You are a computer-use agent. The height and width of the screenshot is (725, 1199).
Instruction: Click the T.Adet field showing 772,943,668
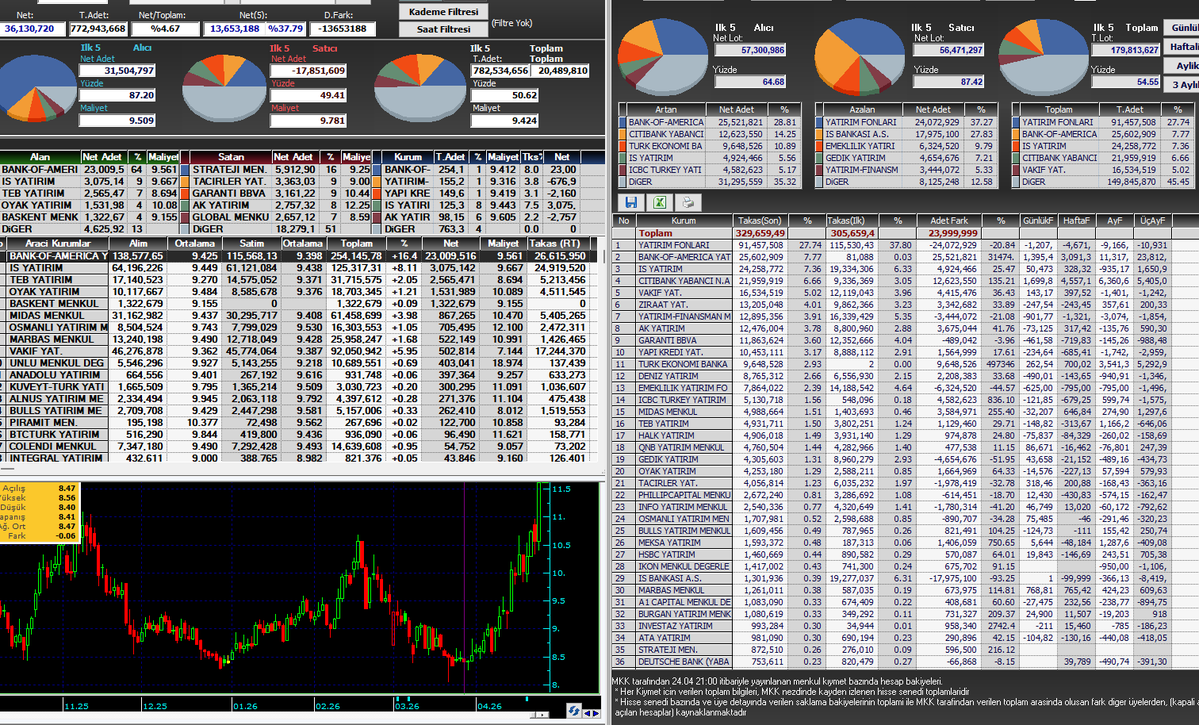tap(98, 28)
